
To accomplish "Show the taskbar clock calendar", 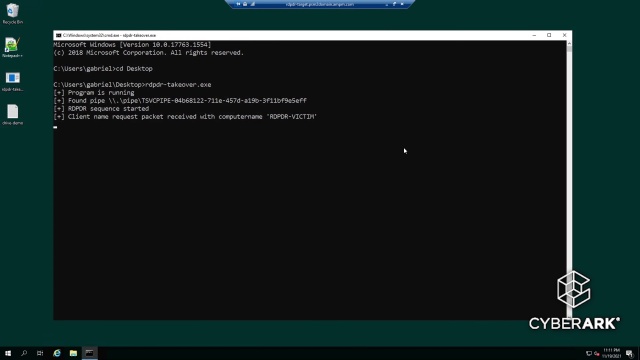I will pyautogui.click(x=611, y=353).
